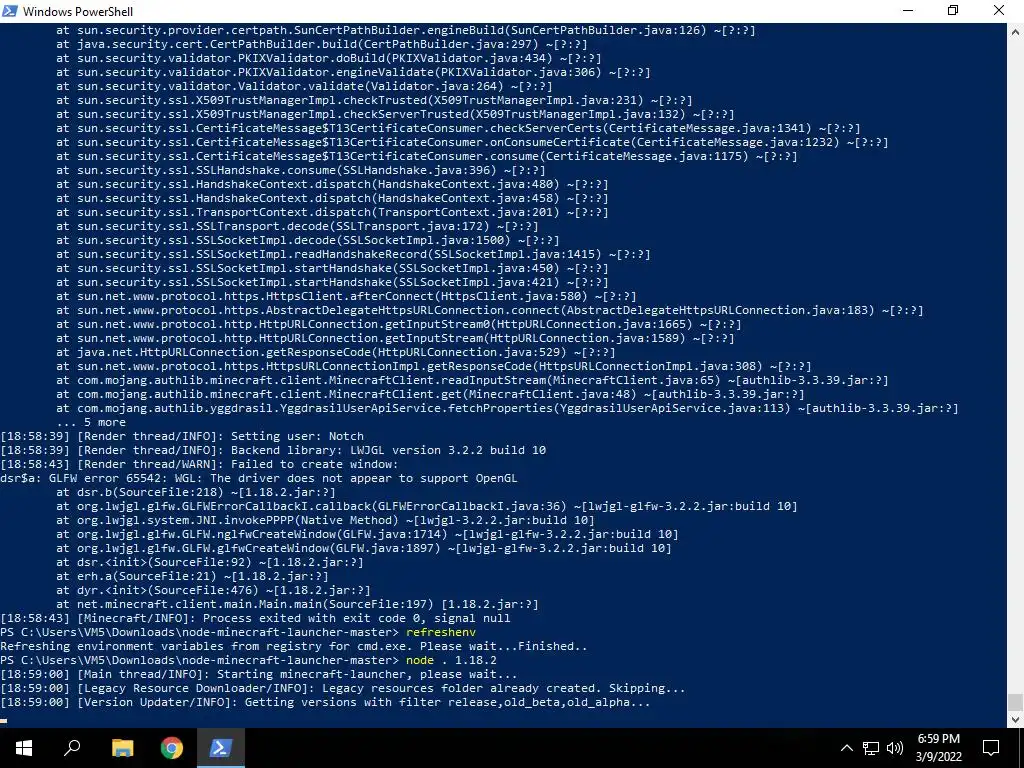Click 'Getting versions with filter' log line
The height and width of the screenshot is (768, 1024).
point(325,702)
